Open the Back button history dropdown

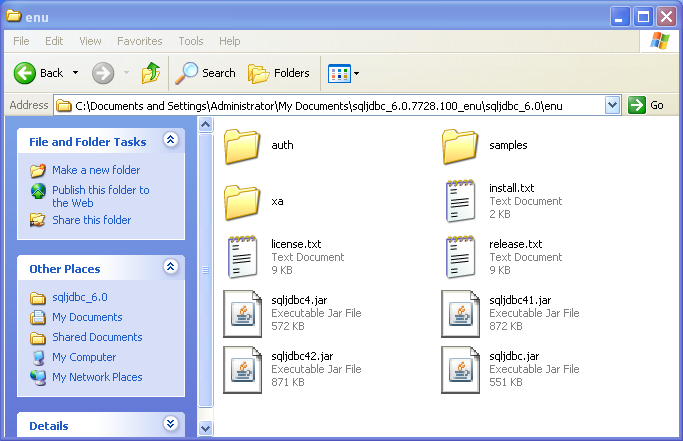pyautogui.click(x=75, y=73)
